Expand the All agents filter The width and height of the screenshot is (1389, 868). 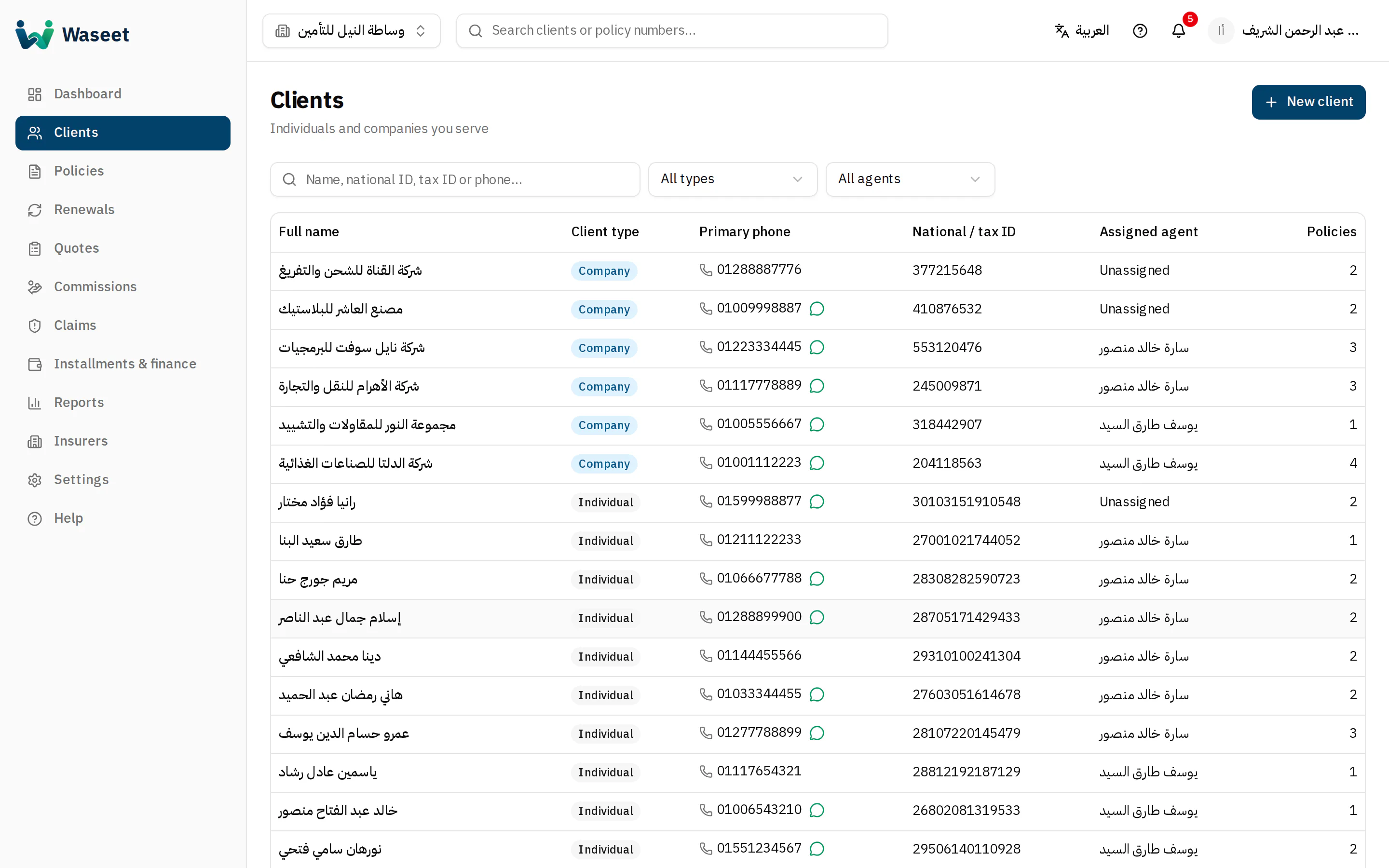[x=910, y=179]
